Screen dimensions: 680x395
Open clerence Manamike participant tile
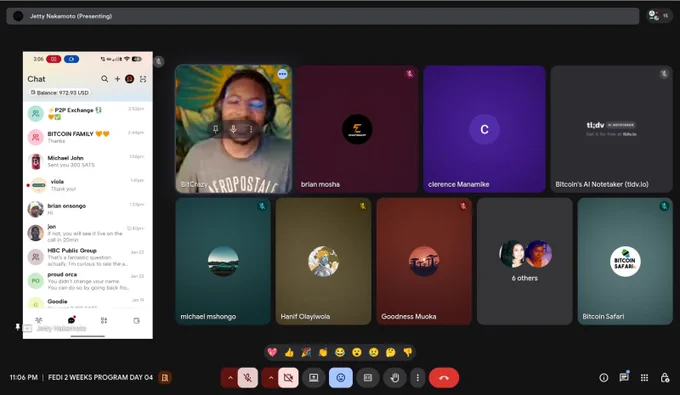pos(484,129)
